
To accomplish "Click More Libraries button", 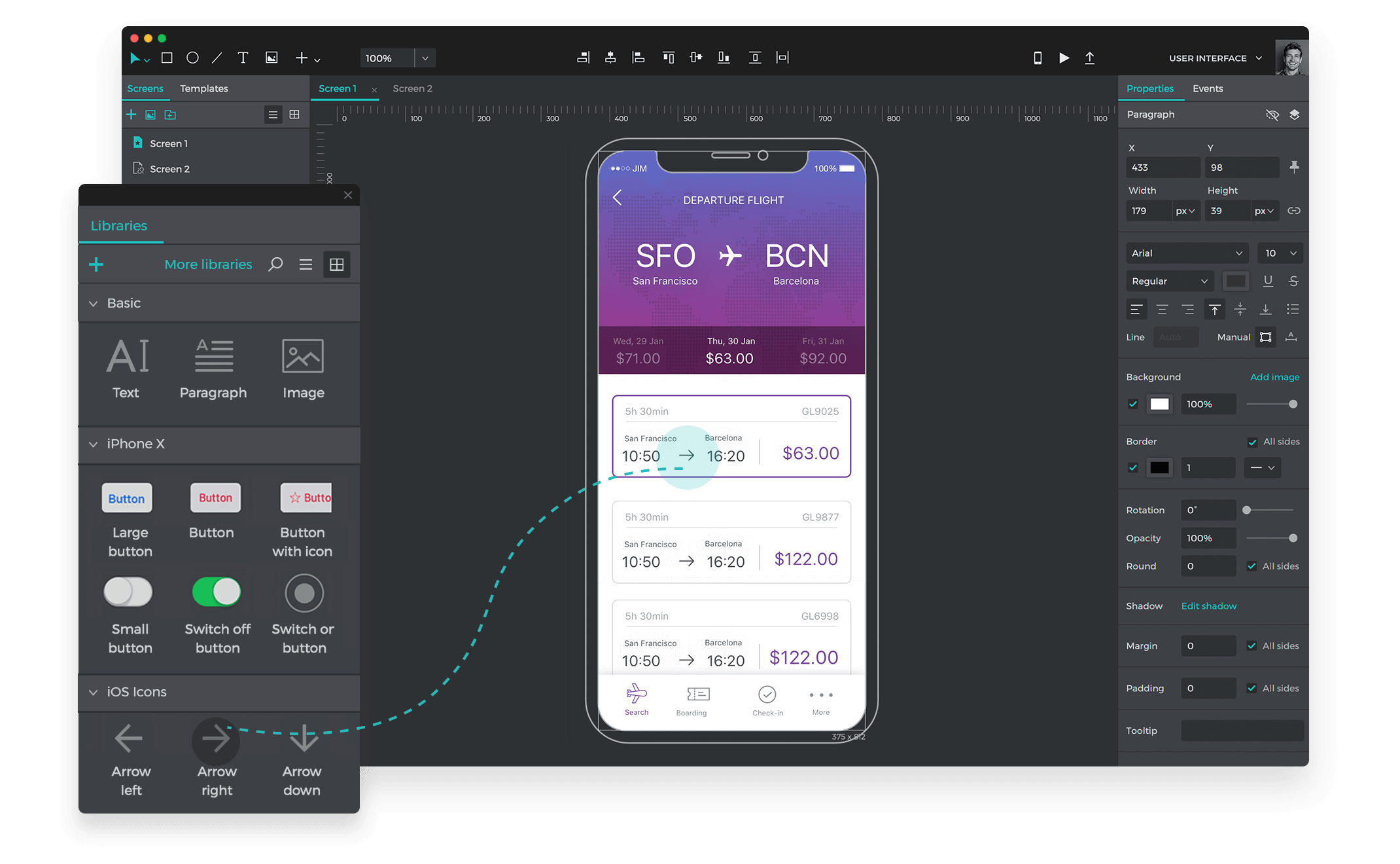I will pos(207,264).
